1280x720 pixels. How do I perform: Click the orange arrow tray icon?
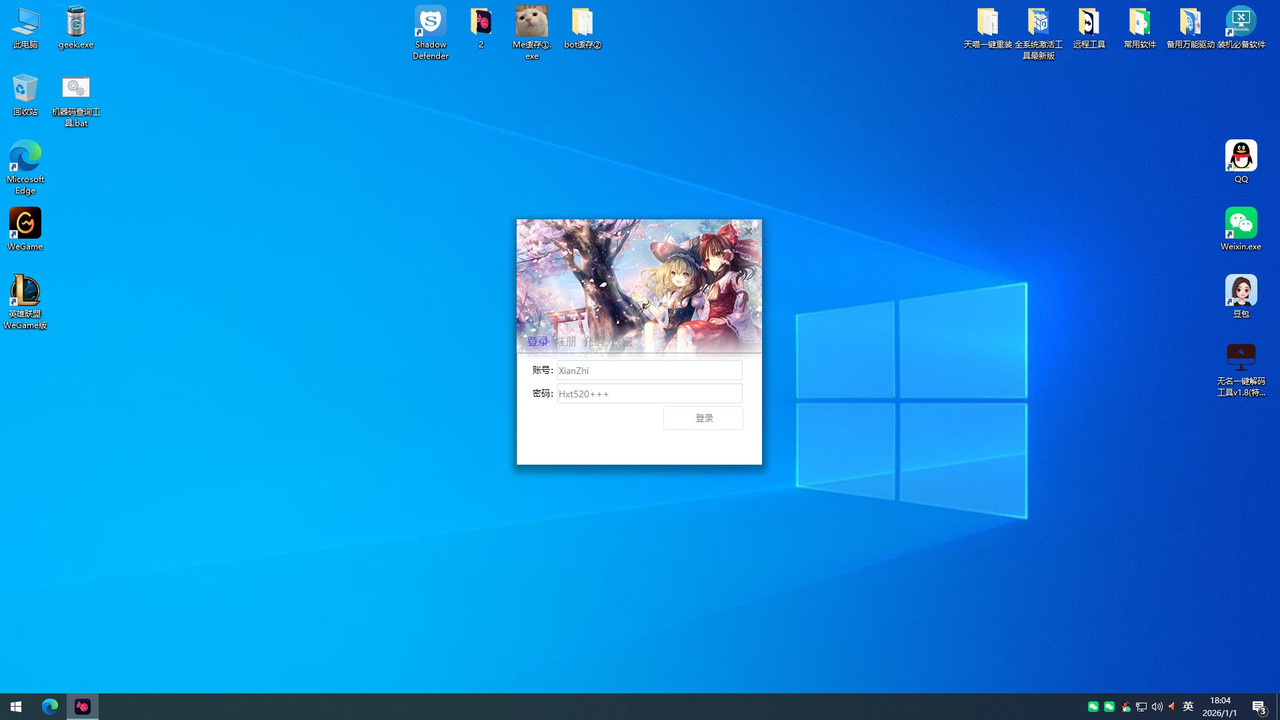1171,707
